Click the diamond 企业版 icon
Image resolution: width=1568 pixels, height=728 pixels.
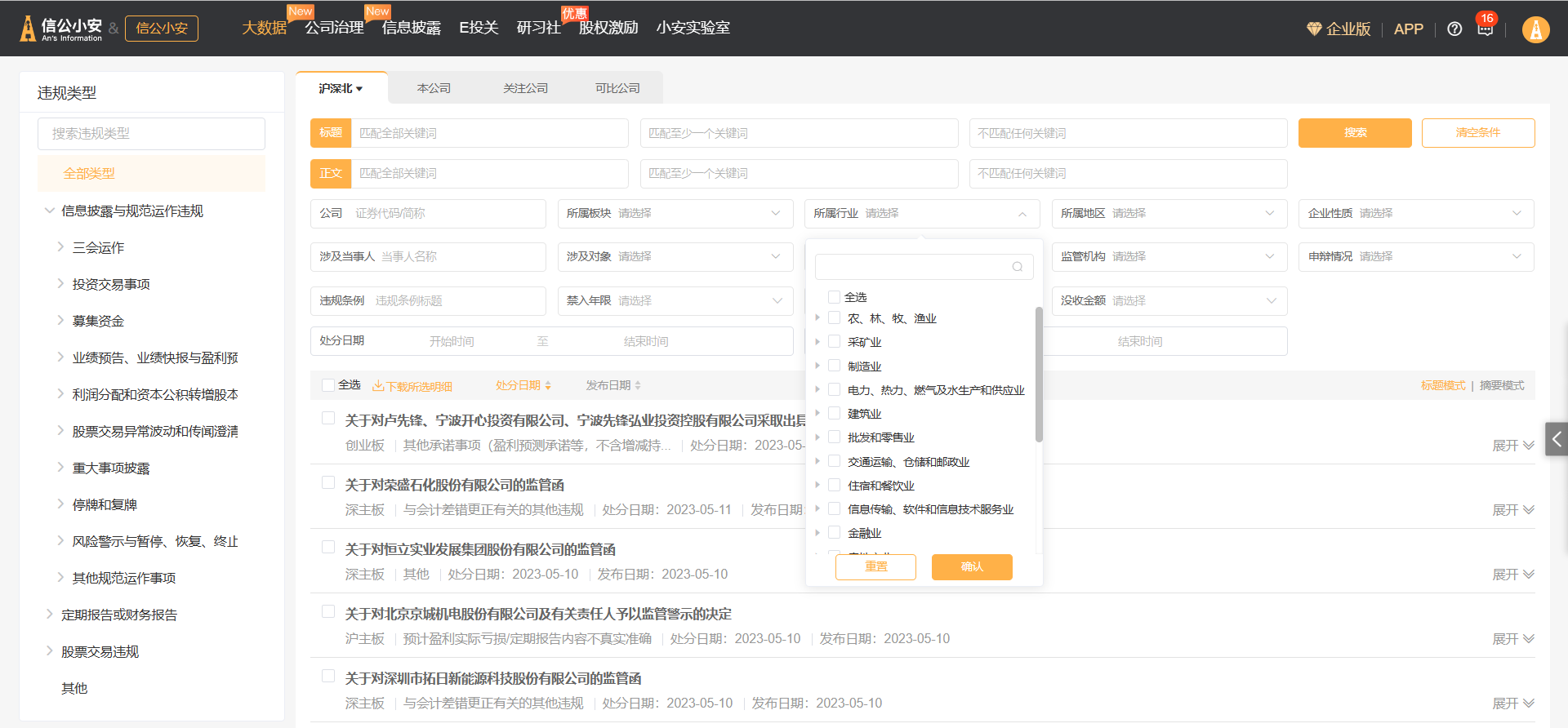click(1314, 29)
